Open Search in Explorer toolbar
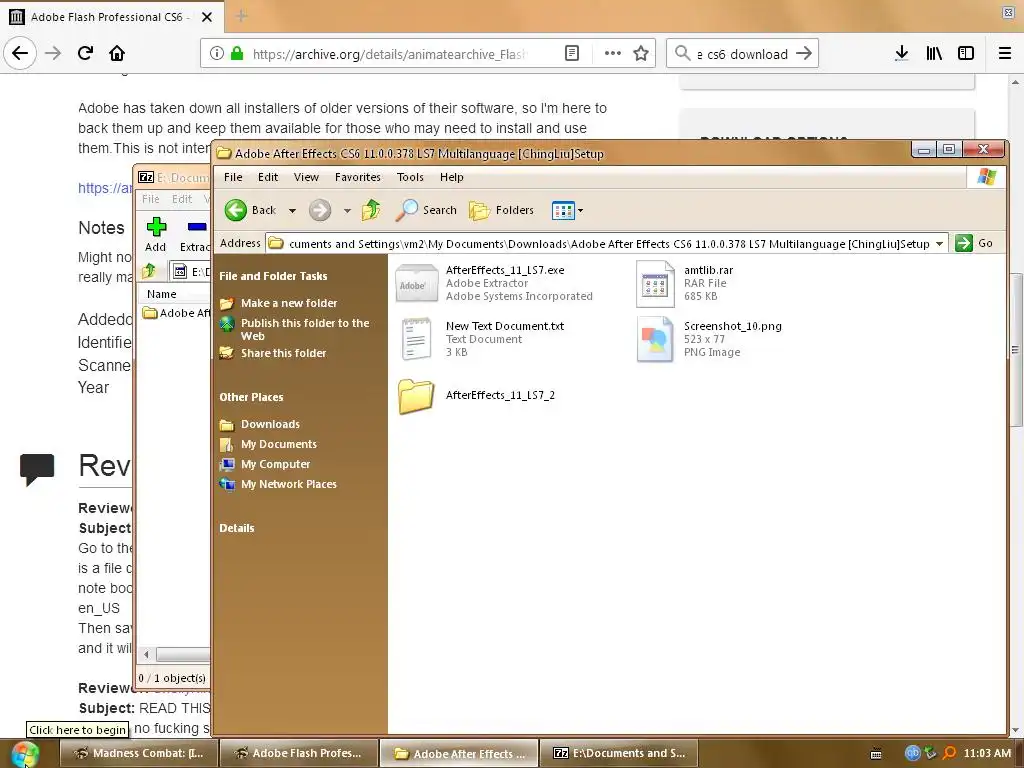The width and height of the screenshot is (1024, 768). tap(426, 210)
